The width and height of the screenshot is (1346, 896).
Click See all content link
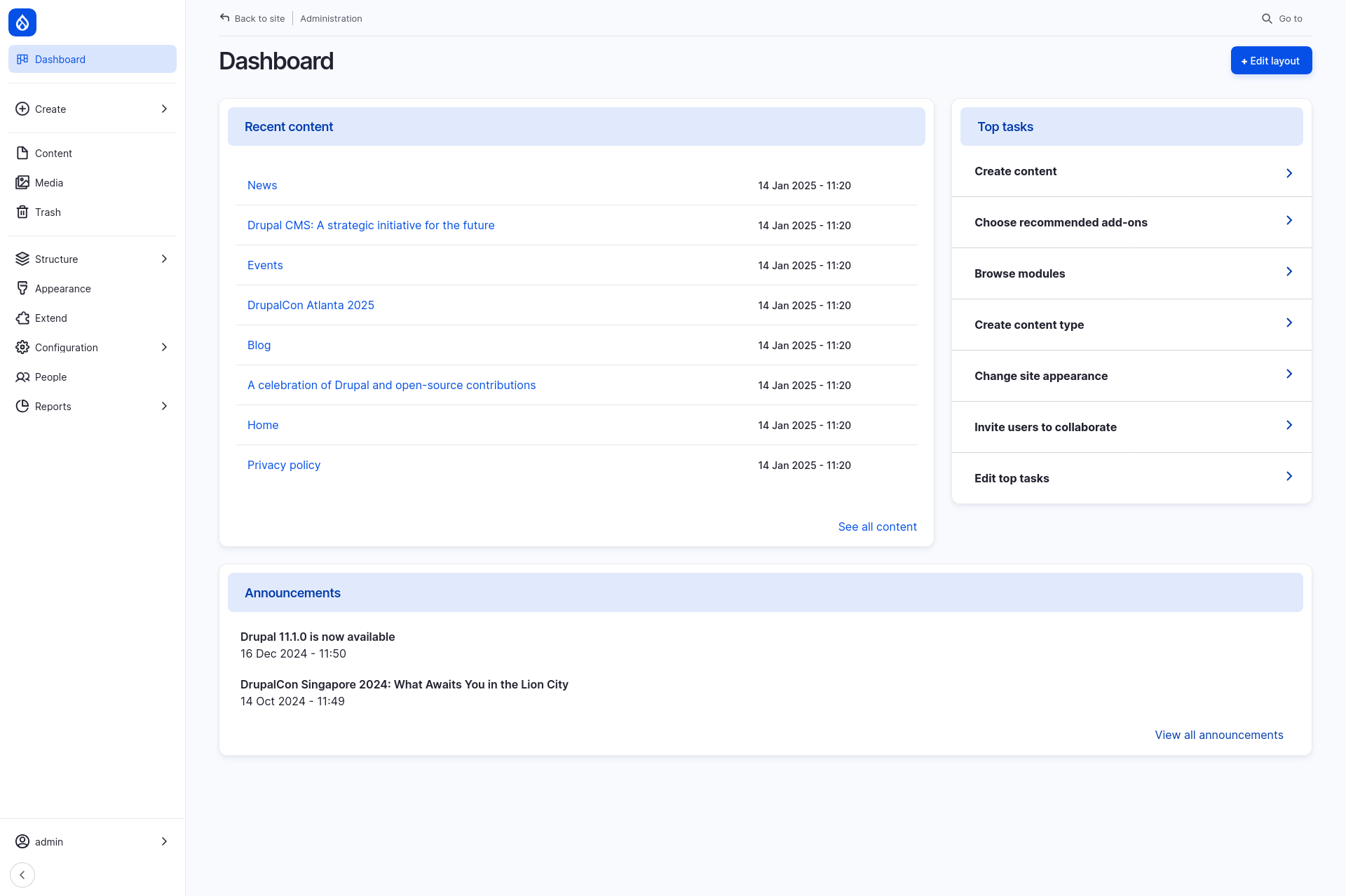(x=877, y=525)
